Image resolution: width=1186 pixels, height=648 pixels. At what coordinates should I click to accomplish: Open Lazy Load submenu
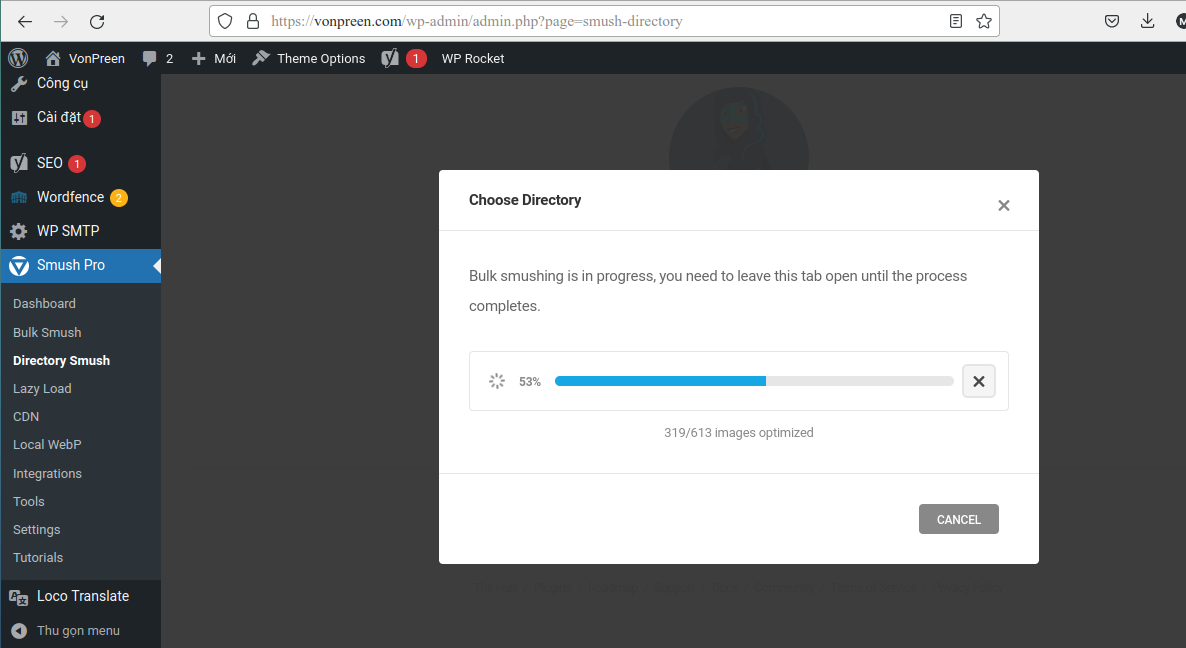(x=42, y=389)
